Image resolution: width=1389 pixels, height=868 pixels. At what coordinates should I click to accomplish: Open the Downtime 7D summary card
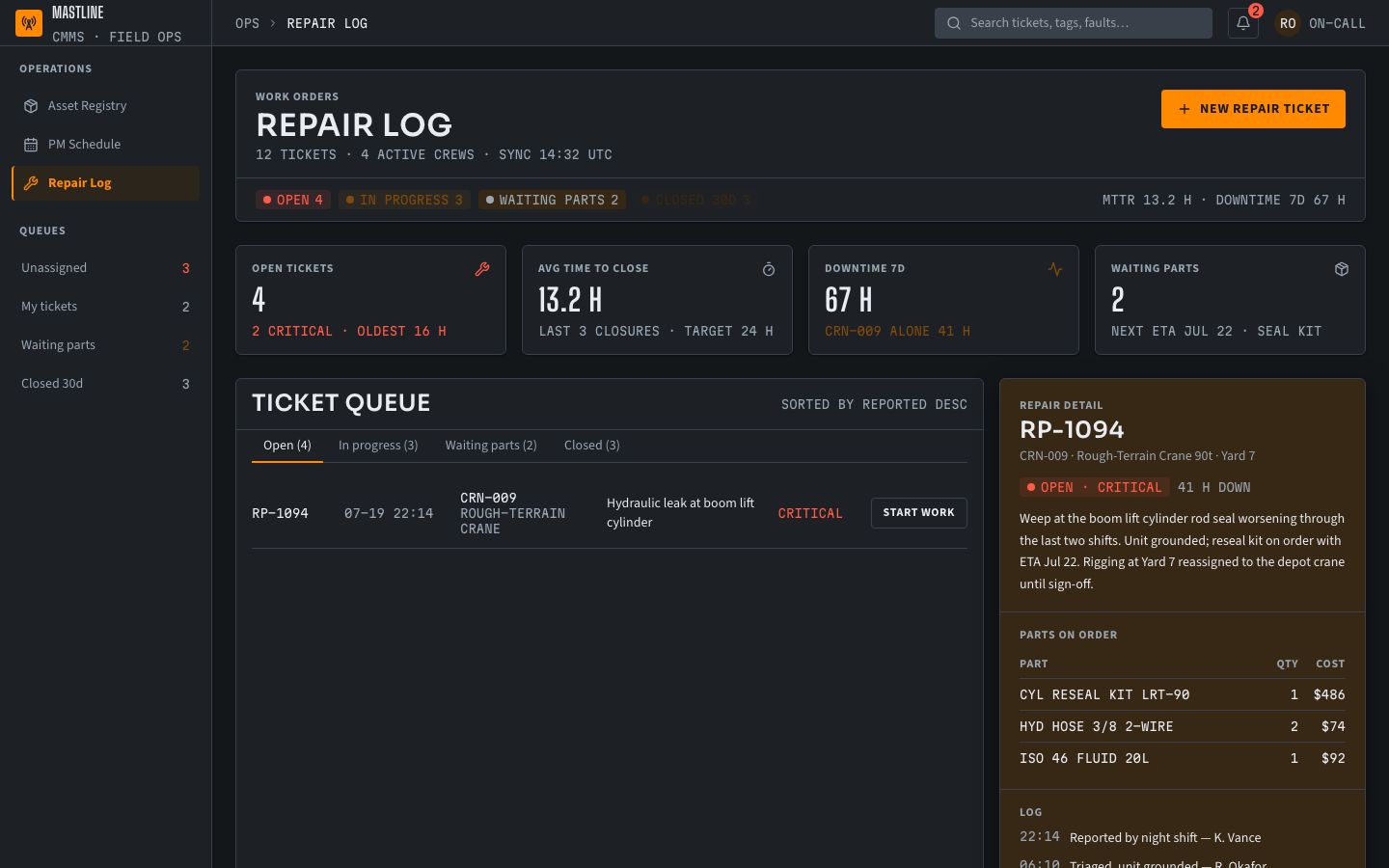pyautogui.click(x=943, y=300)
